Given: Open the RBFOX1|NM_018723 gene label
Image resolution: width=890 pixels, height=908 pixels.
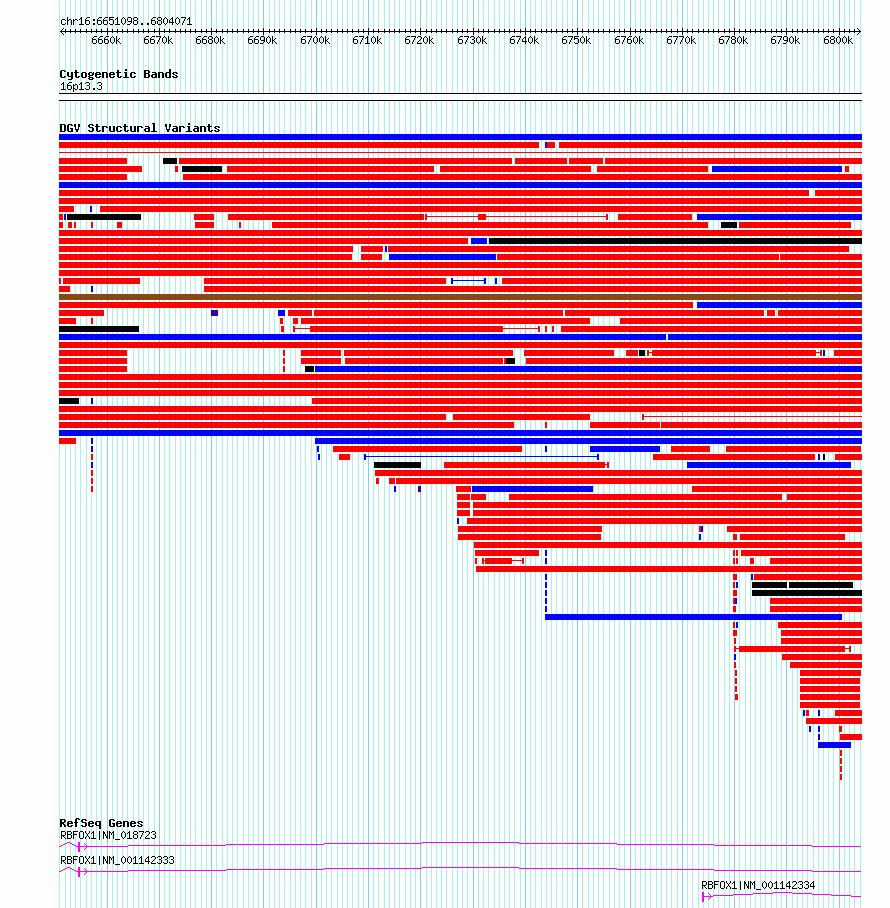Looking at the screenshot, I should click(x=108, y=836).
